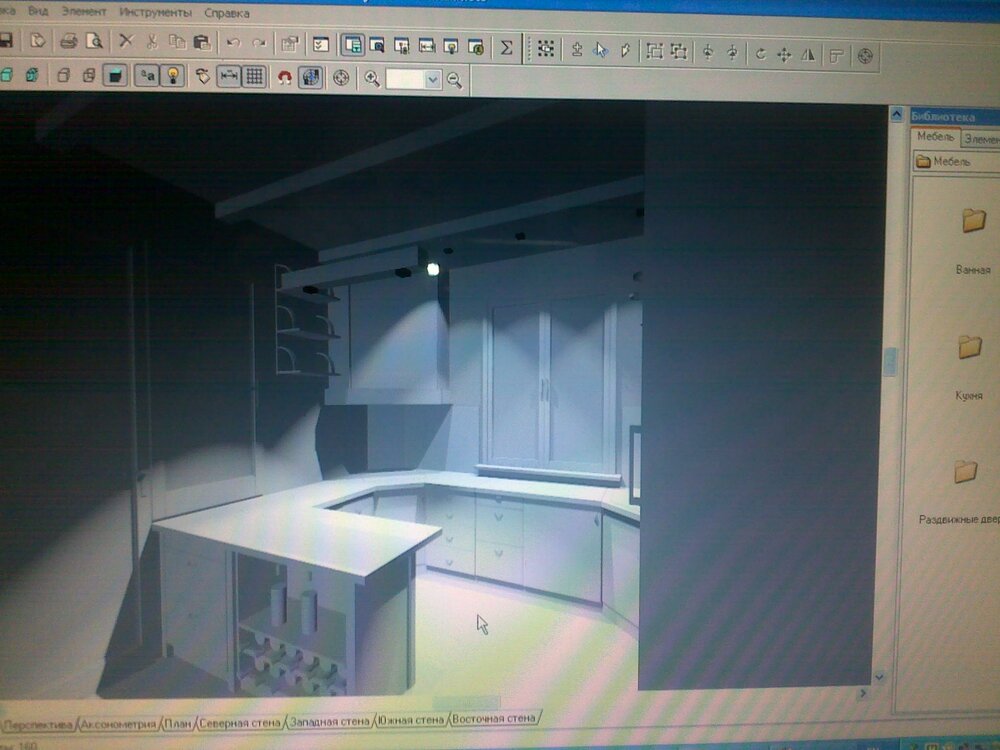Viewport: 1000px width, 750px height.
Task: Toggle lighting with the light bulb button
Action: (172, 76)
